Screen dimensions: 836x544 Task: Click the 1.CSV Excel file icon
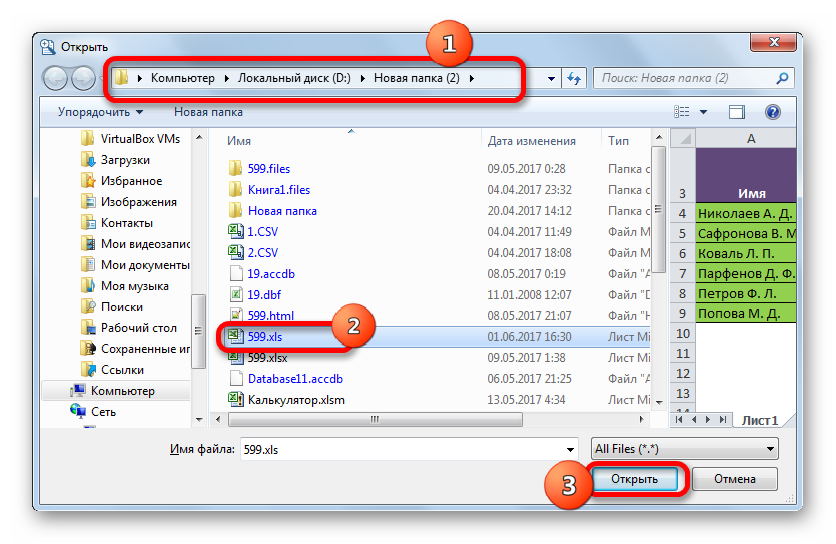236,231
